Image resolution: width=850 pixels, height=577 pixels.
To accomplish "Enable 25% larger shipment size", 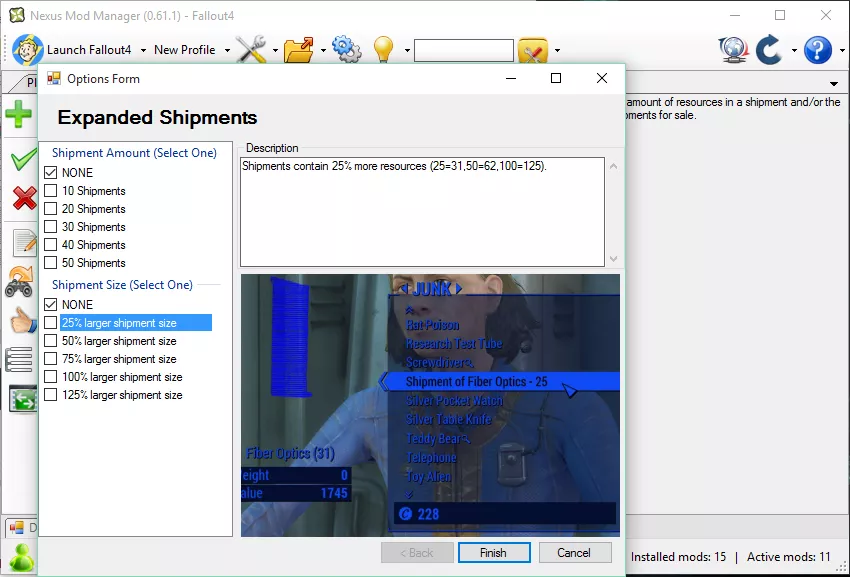I will pos(50,323).
